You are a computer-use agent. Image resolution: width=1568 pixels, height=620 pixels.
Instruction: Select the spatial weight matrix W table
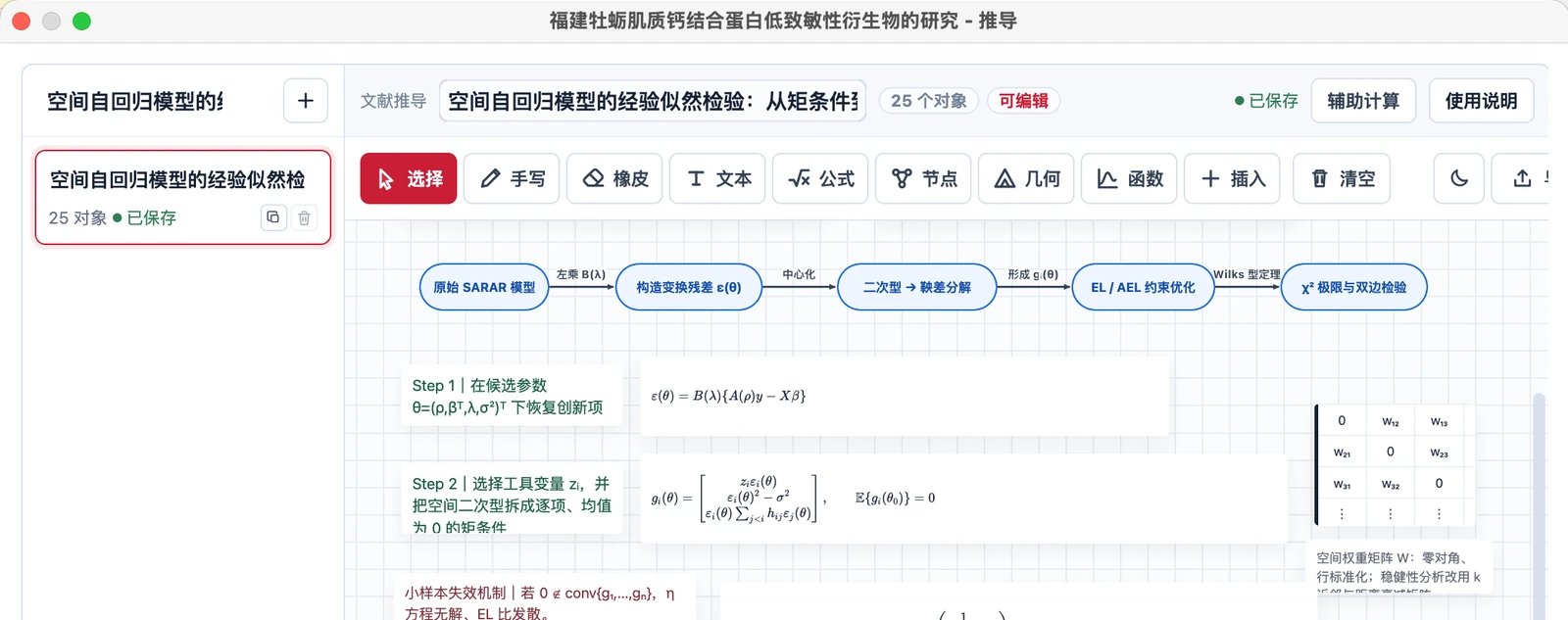pos(1394,465)
